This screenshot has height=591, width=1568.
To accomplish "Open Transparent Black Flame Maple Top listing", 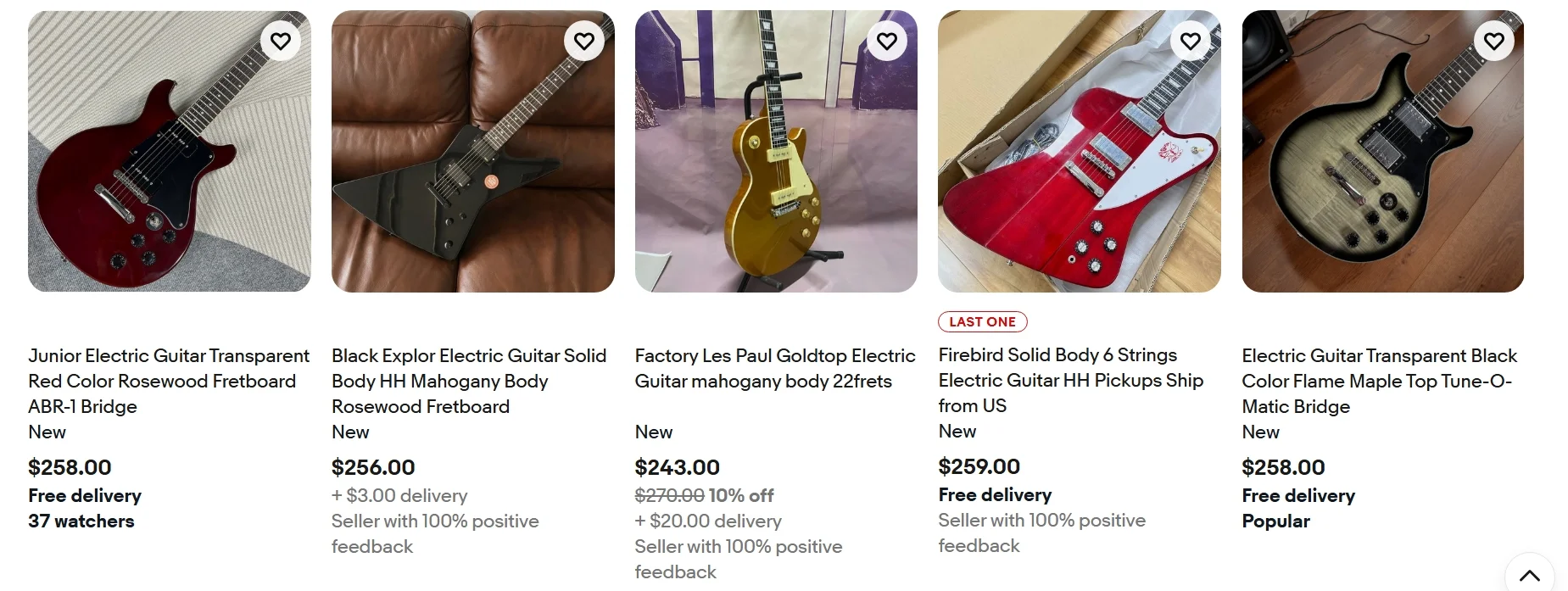I will (1379, 381).
